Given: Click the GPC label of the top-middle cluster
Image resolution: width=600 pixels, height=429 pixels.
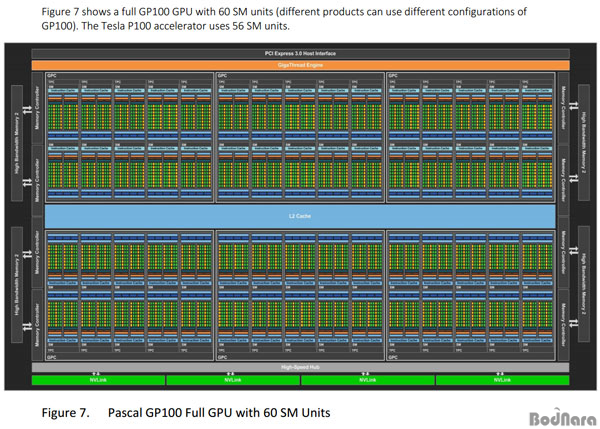Looking at the screenshot, I should tap(222, 76).
